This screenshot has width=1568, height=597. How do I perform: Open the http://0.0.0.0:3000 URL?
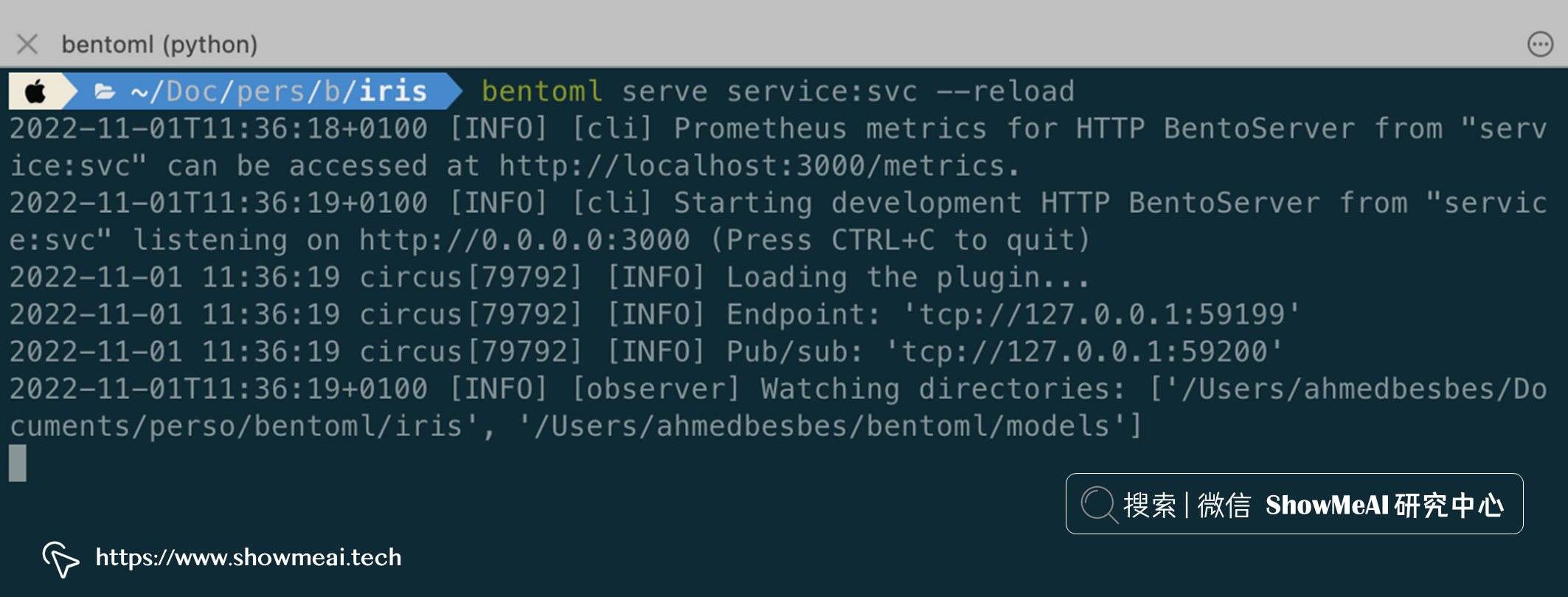coord(524,240)
